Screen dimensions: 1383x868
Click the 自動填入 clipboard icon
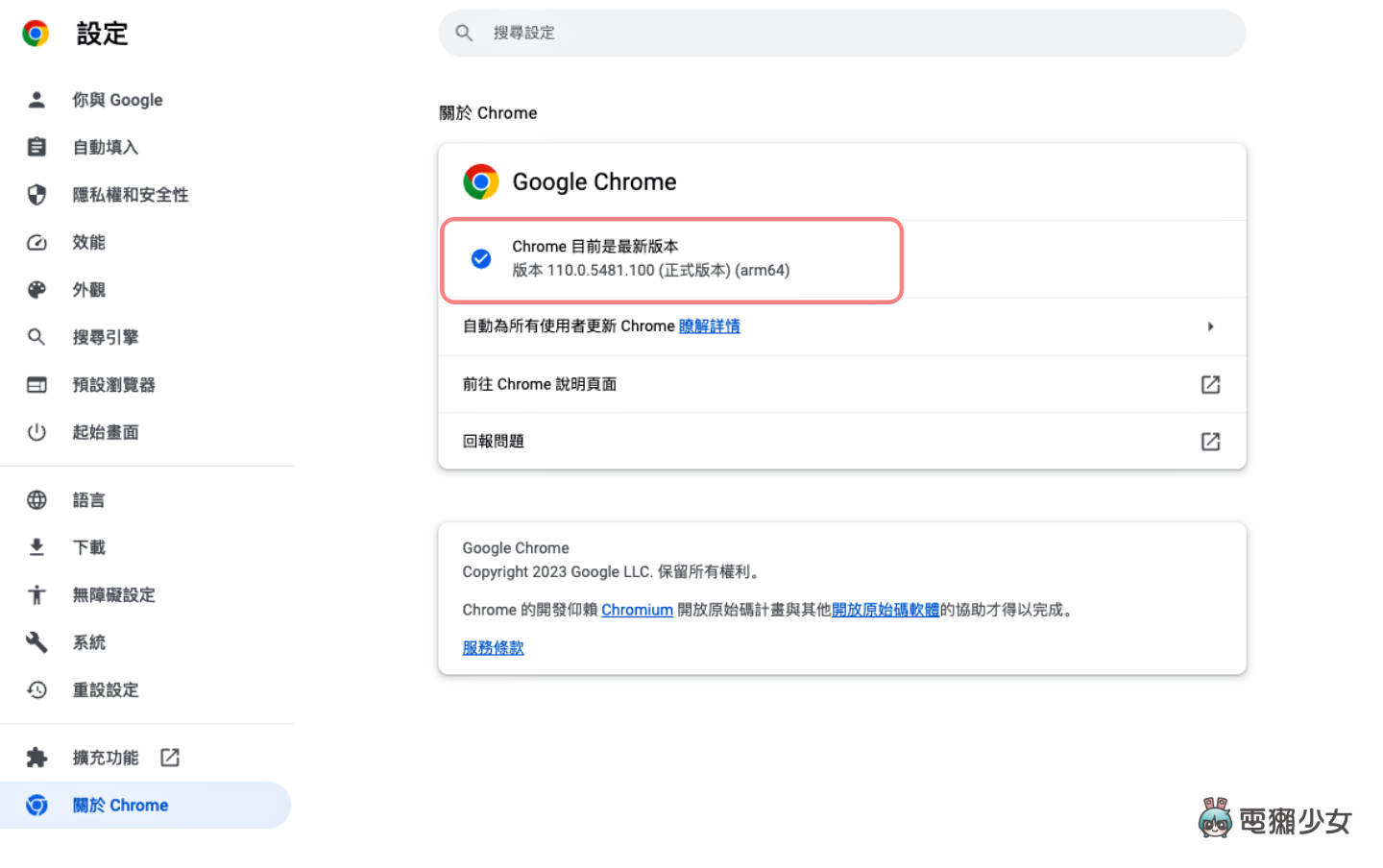click(36, 147)
